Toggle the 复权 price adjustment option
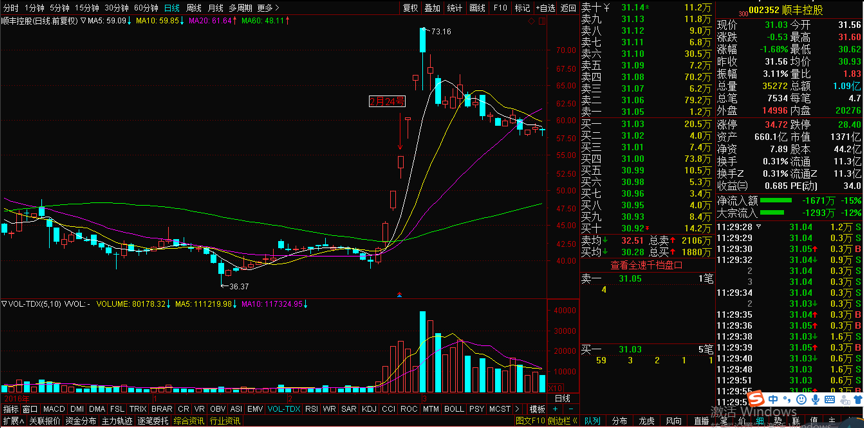 click(410, 8)
